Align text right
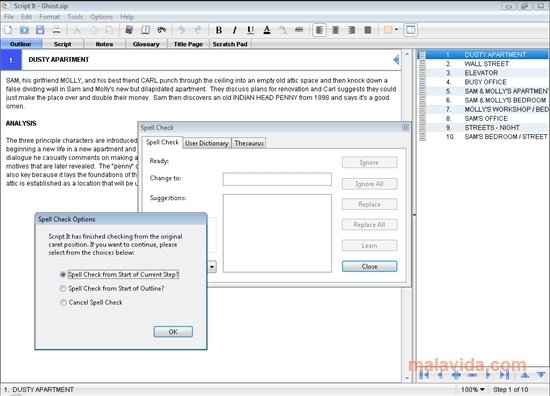Image resolution: width=550 pixels, height=396 pixels. tap(351, 30)
